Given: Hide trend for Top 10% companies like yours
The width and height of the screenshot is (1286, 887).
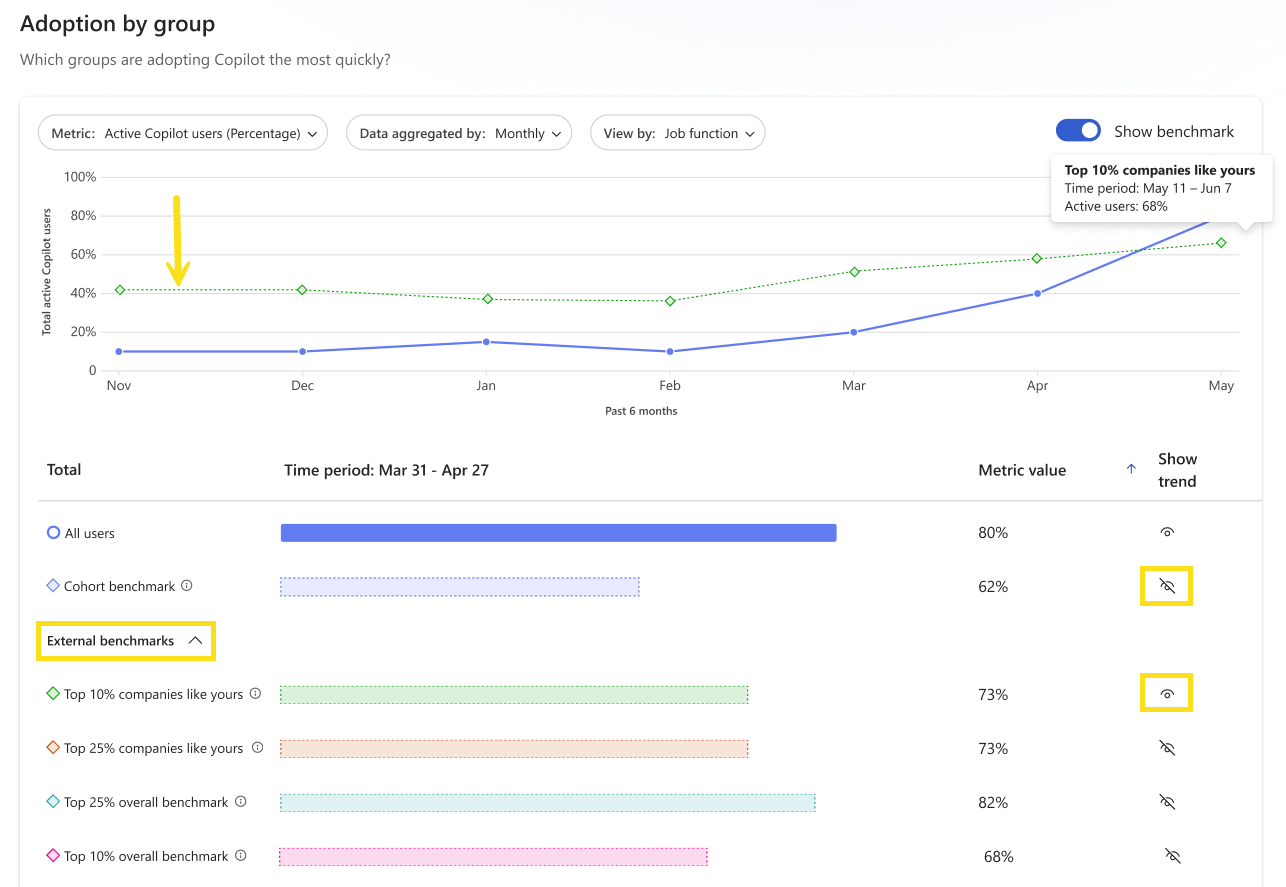Looking at the screenshot, I should pyautogui.click(x=1167, y=694).
